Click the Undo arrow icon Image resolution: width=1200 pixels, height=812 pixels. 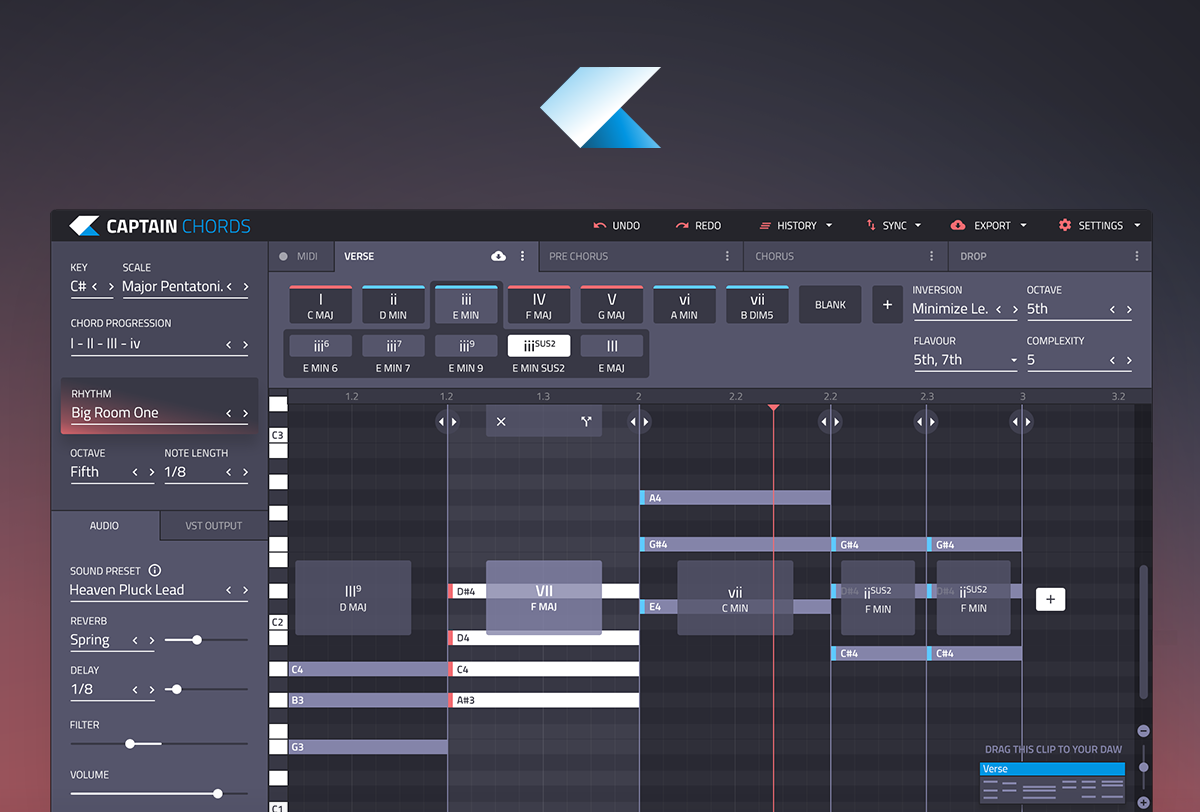tap(600, 226)
